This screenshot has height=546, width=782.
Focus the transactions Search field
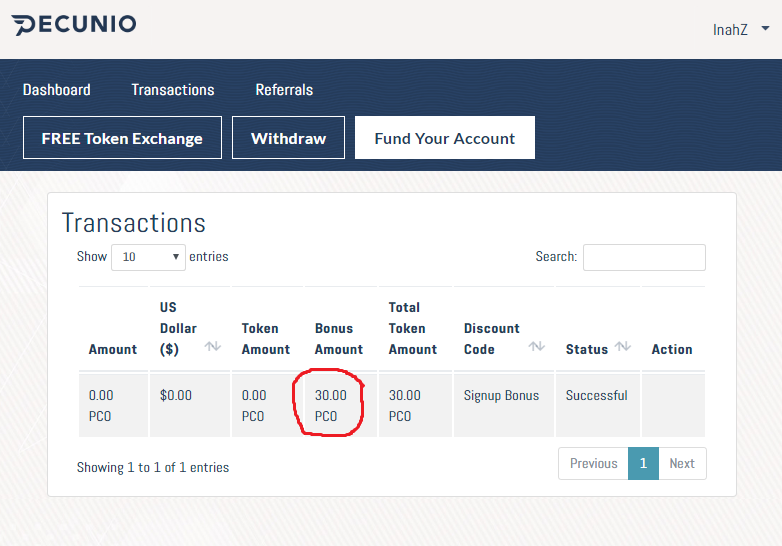point(644,257)
